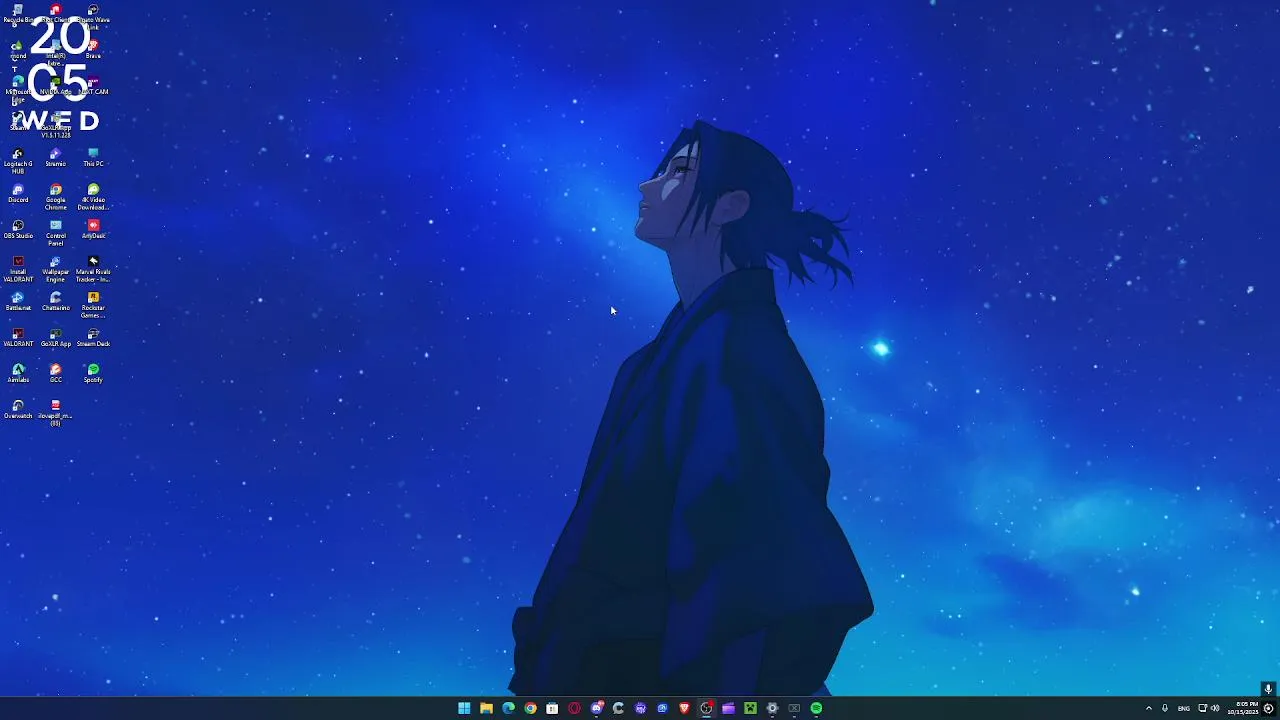
Task: Select the Battle.net desktop shortcut
Action: coord(18,302)
